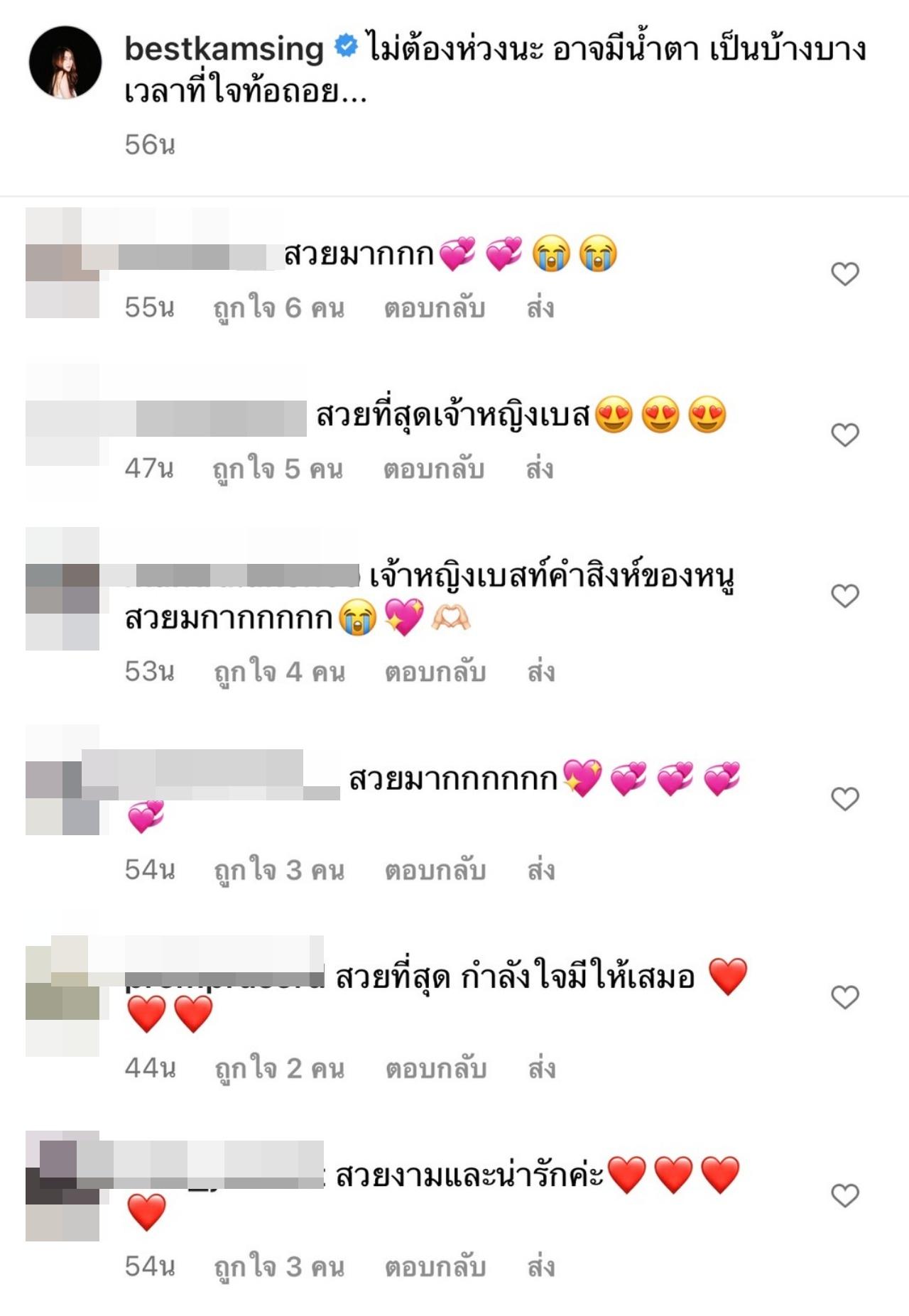Open avatar of the first commenter

62,263
